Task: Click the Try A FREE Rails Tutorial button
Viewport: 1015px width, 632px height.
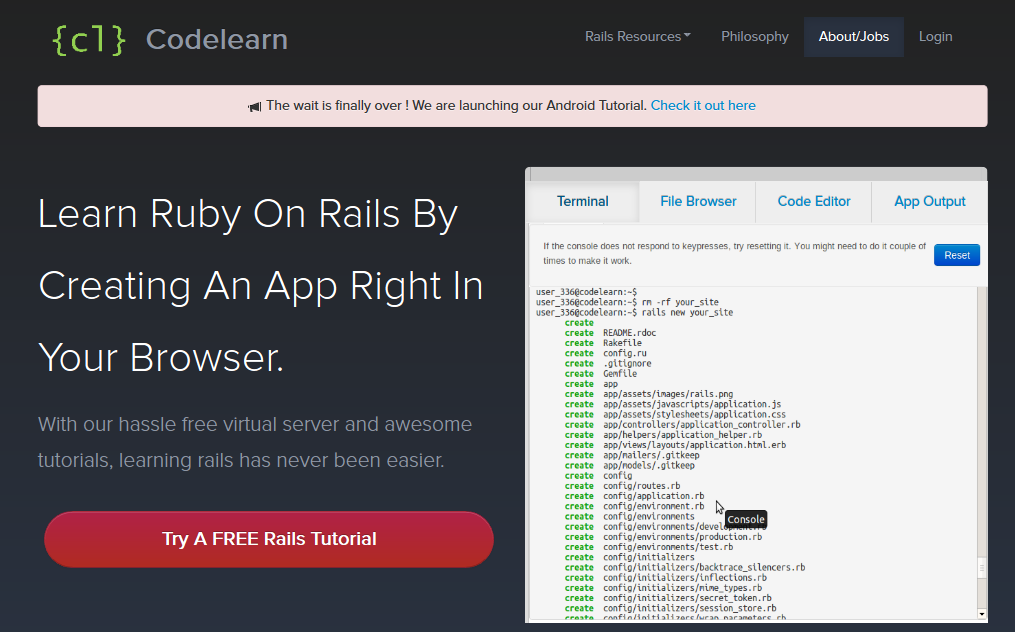Action: (x=269, y=539)
